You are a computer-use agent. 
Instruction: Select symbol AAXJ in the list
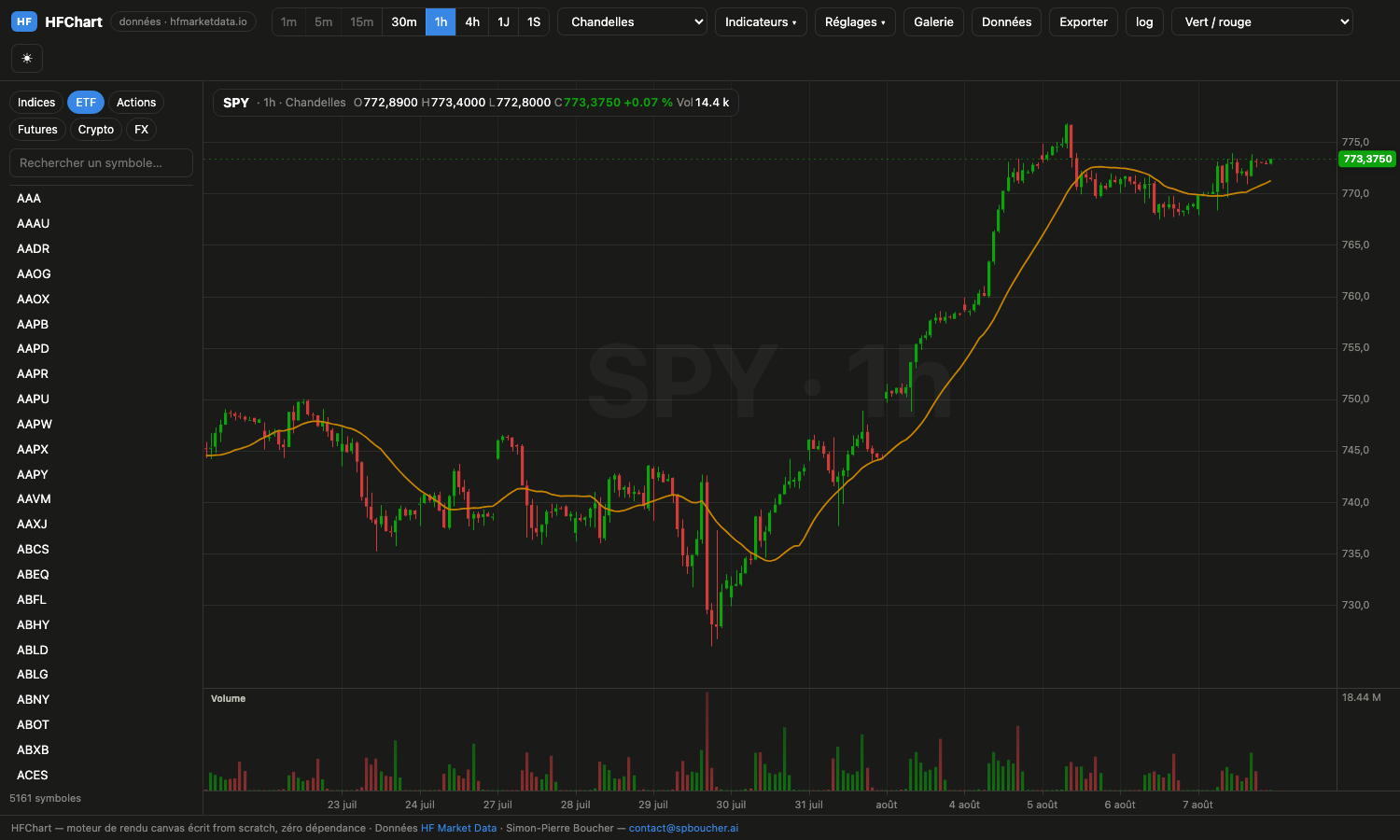point(101,524)
